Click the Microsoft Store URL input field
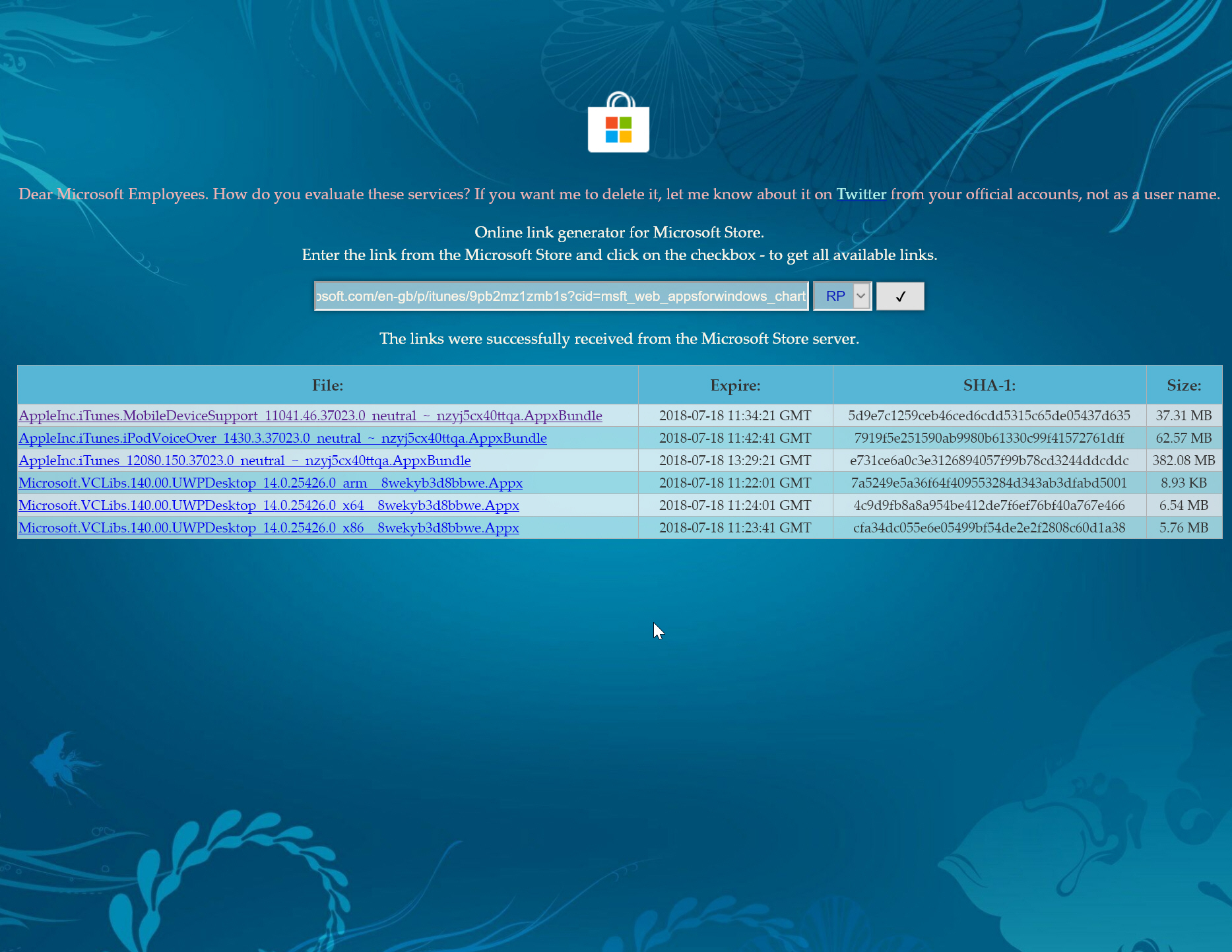1232x952 pixels. (x=561, y=296)
